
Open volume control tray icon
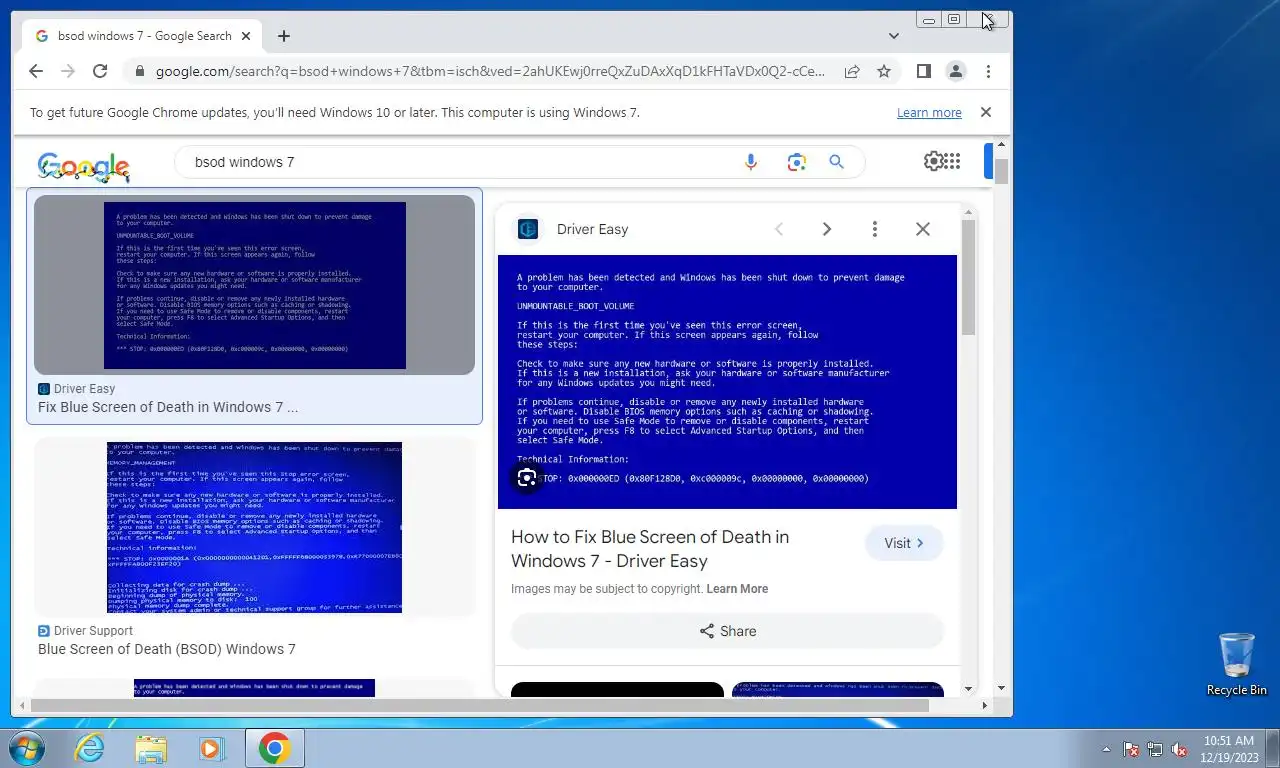click(1179, 749)
